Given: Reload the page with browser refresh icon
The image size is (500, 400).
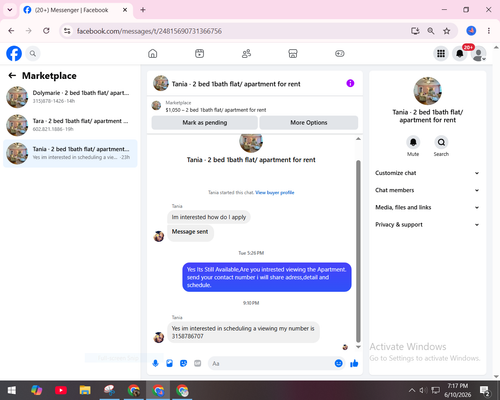Looking at the screenshot, I should pos(46,31).
